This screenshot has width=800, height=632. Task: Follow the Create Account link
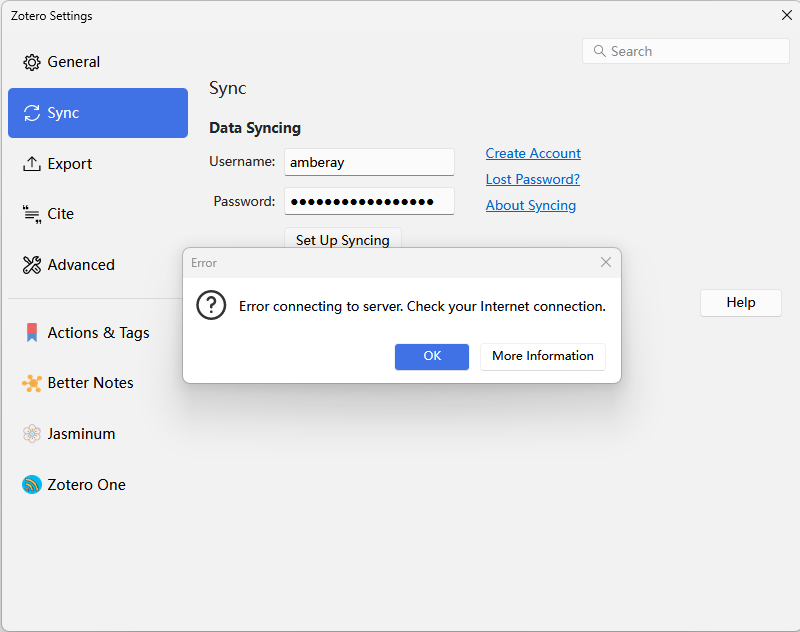[533, 154]
